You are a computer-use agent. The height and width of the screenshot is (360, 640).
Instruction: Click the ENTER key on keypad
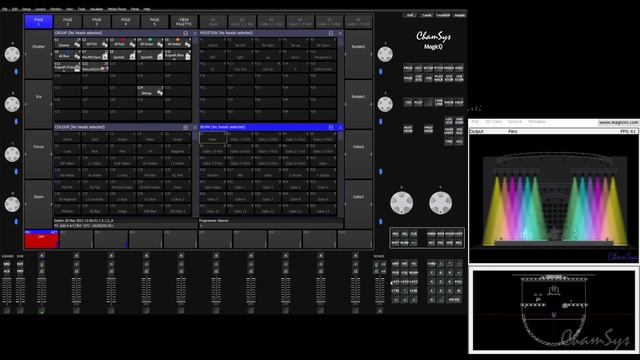point(454,300)
